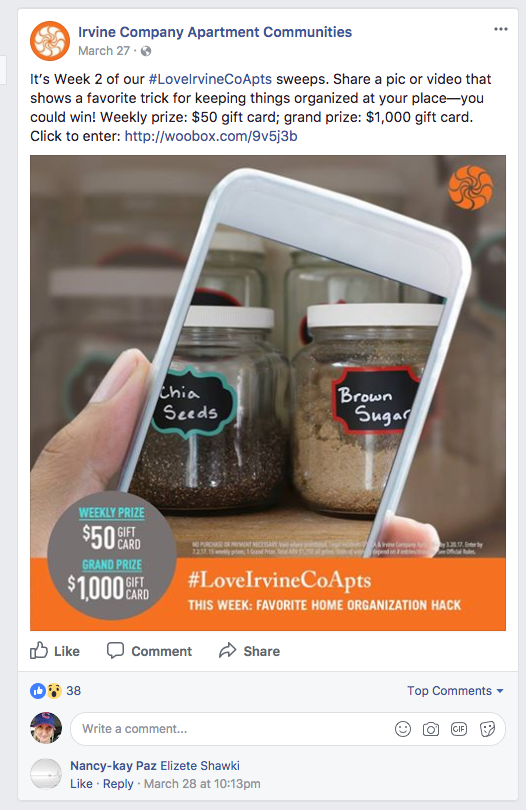Click the blue like reaction icon
Screen dimensions: 526x810
click(x=38, y=691)
